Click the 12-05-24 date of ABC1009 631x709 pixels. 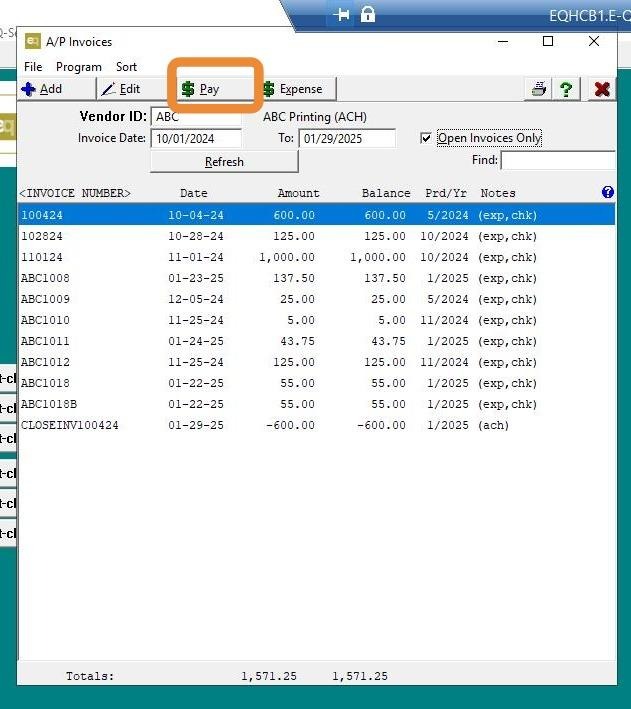point(196,299)
